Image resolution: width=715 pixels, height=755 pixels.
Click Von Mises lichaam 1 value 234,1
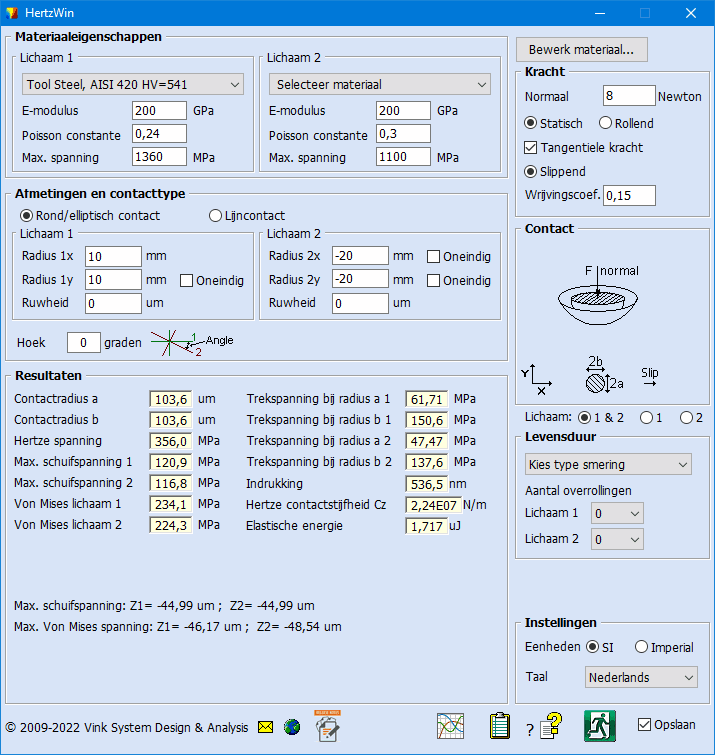(x=171, y=504)
